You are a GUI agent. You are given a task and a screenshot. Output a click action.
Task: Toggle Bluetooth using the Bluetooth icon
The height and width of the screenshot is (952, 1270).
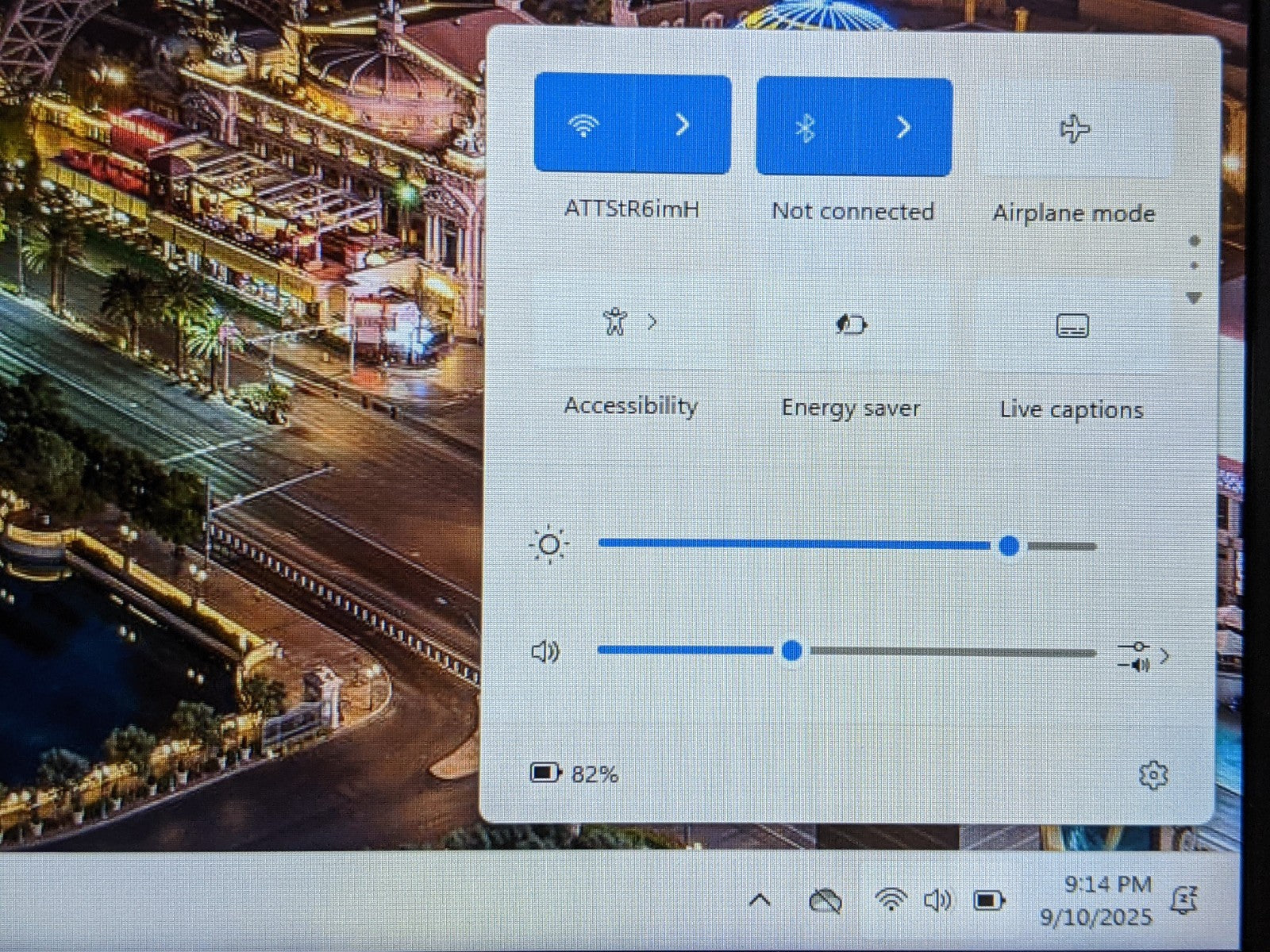[806, 127]
